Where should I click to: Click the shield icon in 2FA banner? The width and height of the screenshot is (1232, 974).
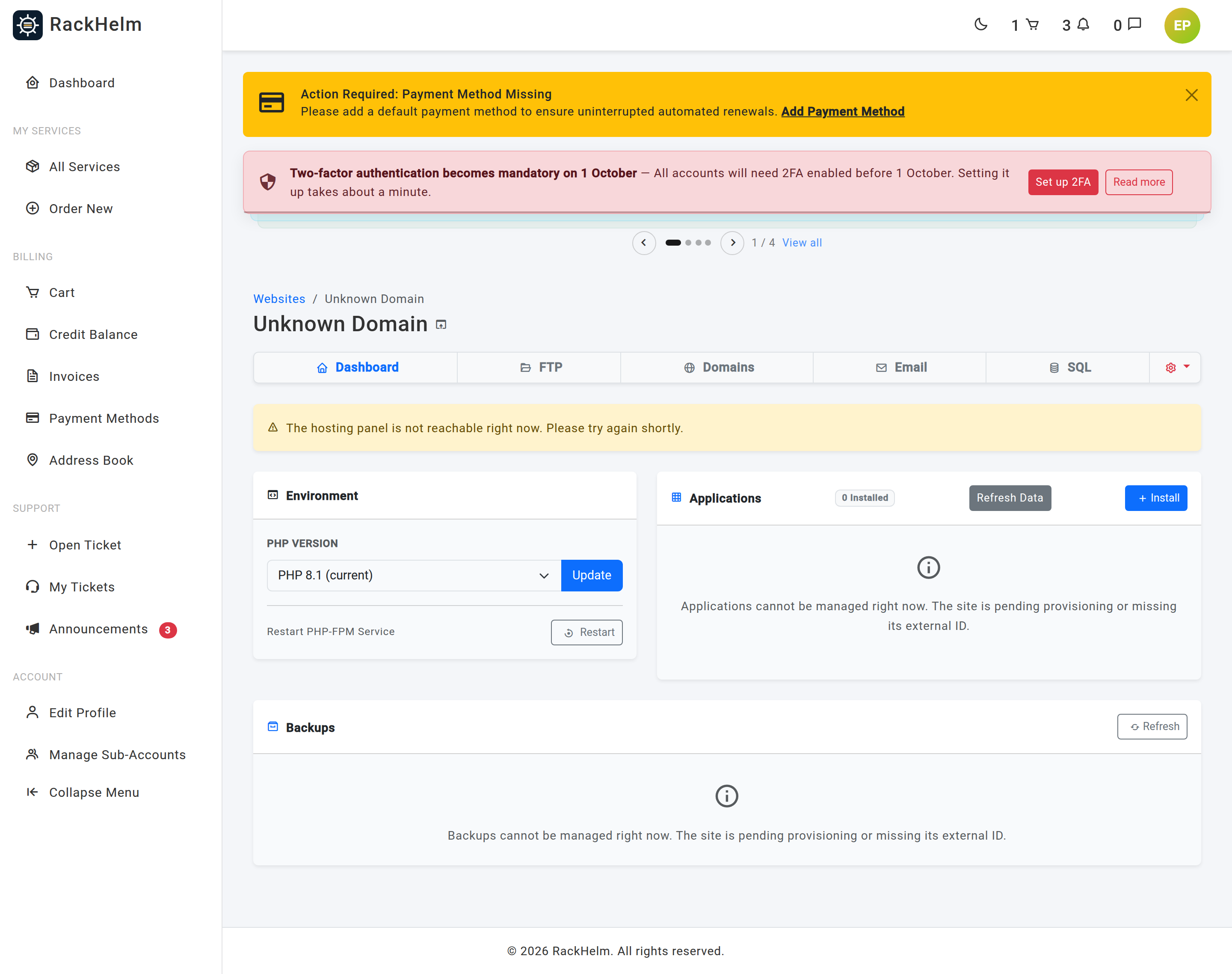pos(267,182)
